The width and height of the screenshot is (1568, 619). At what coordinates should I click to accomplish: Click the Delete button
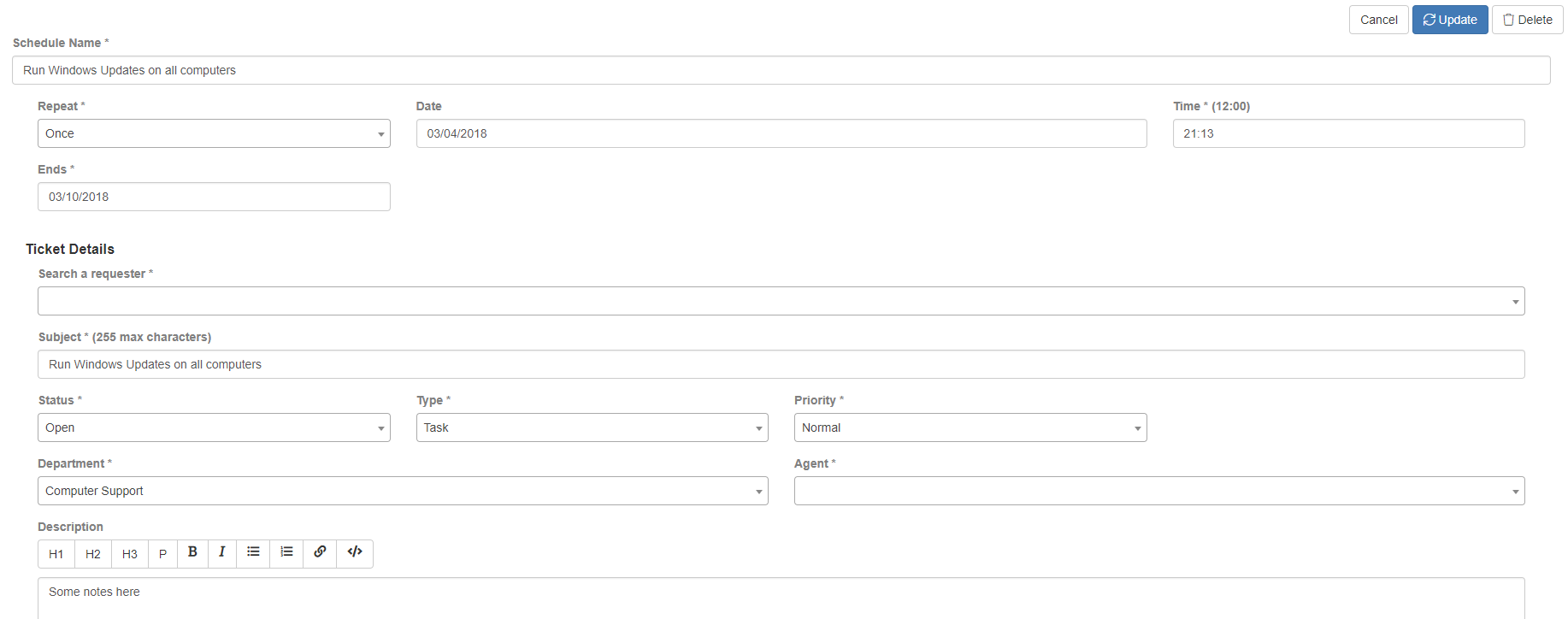click(x=1528, y=20)
